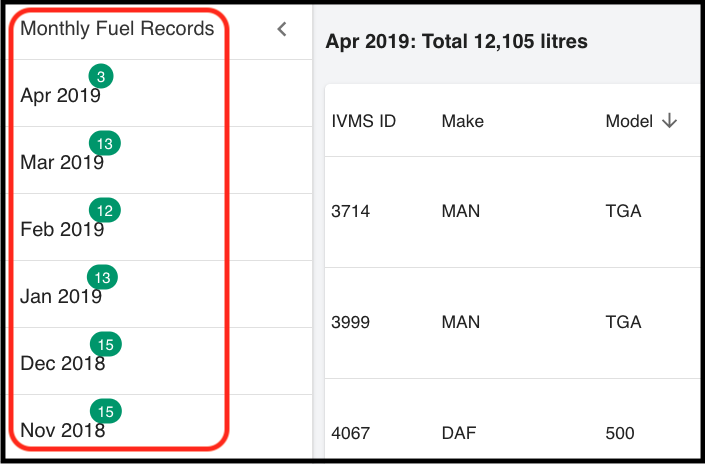Click the sort arrow beside Model
Screen dimensions: 705x464
pos(669,121)
